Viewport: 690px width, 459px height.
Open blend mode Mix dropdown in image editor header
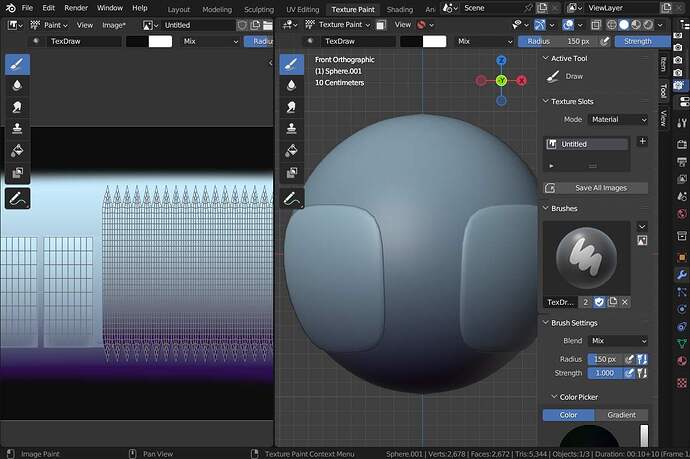coord(211,41)
